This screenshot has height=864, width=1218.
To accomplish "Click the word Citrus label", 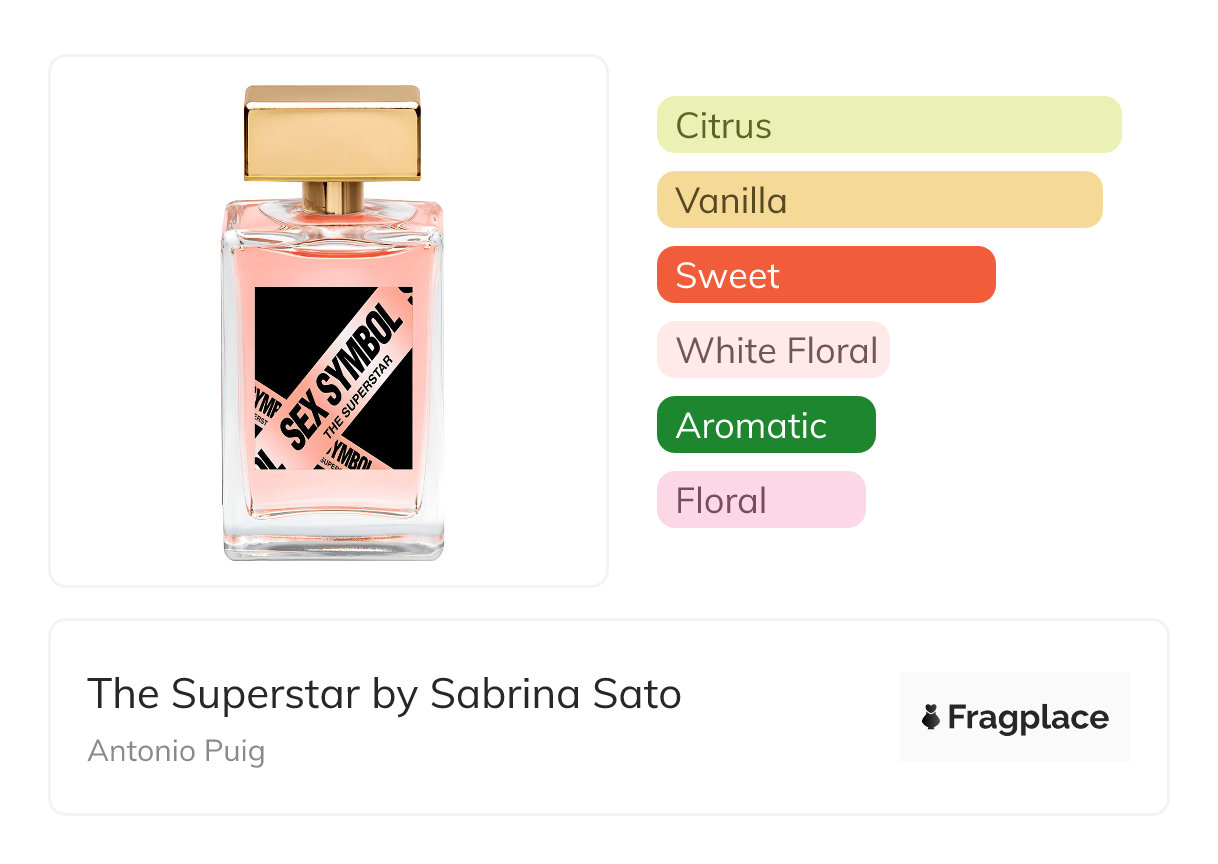I will pos(724,126).
